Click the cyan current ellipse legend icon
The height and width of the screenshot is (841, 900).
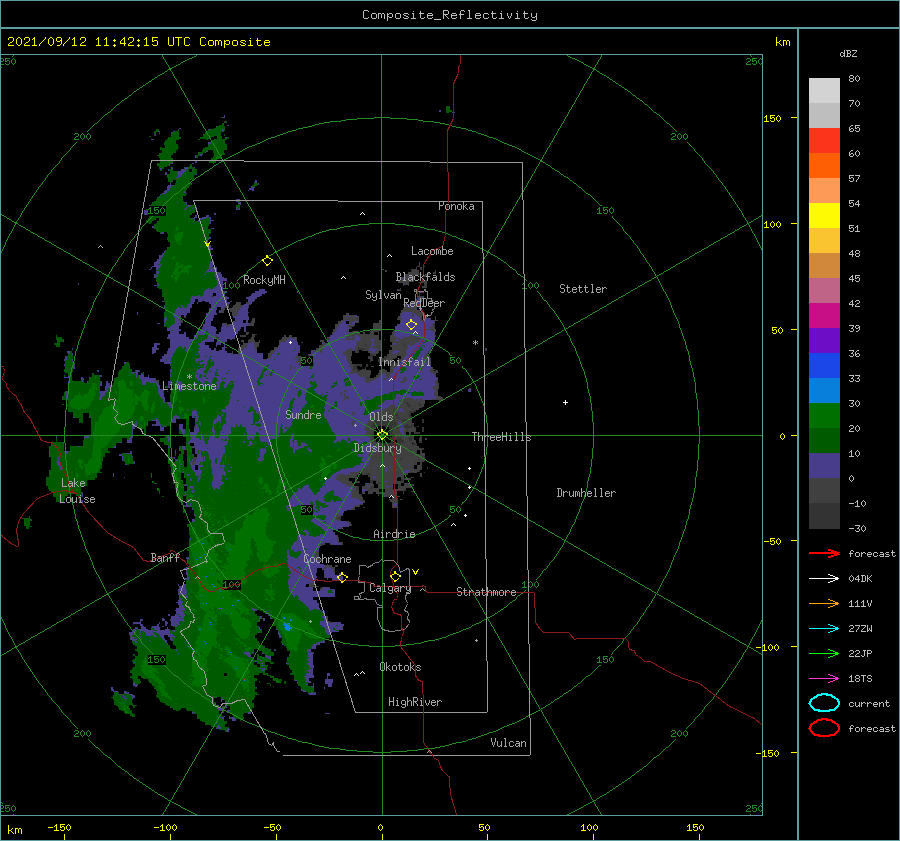[824, 703]
